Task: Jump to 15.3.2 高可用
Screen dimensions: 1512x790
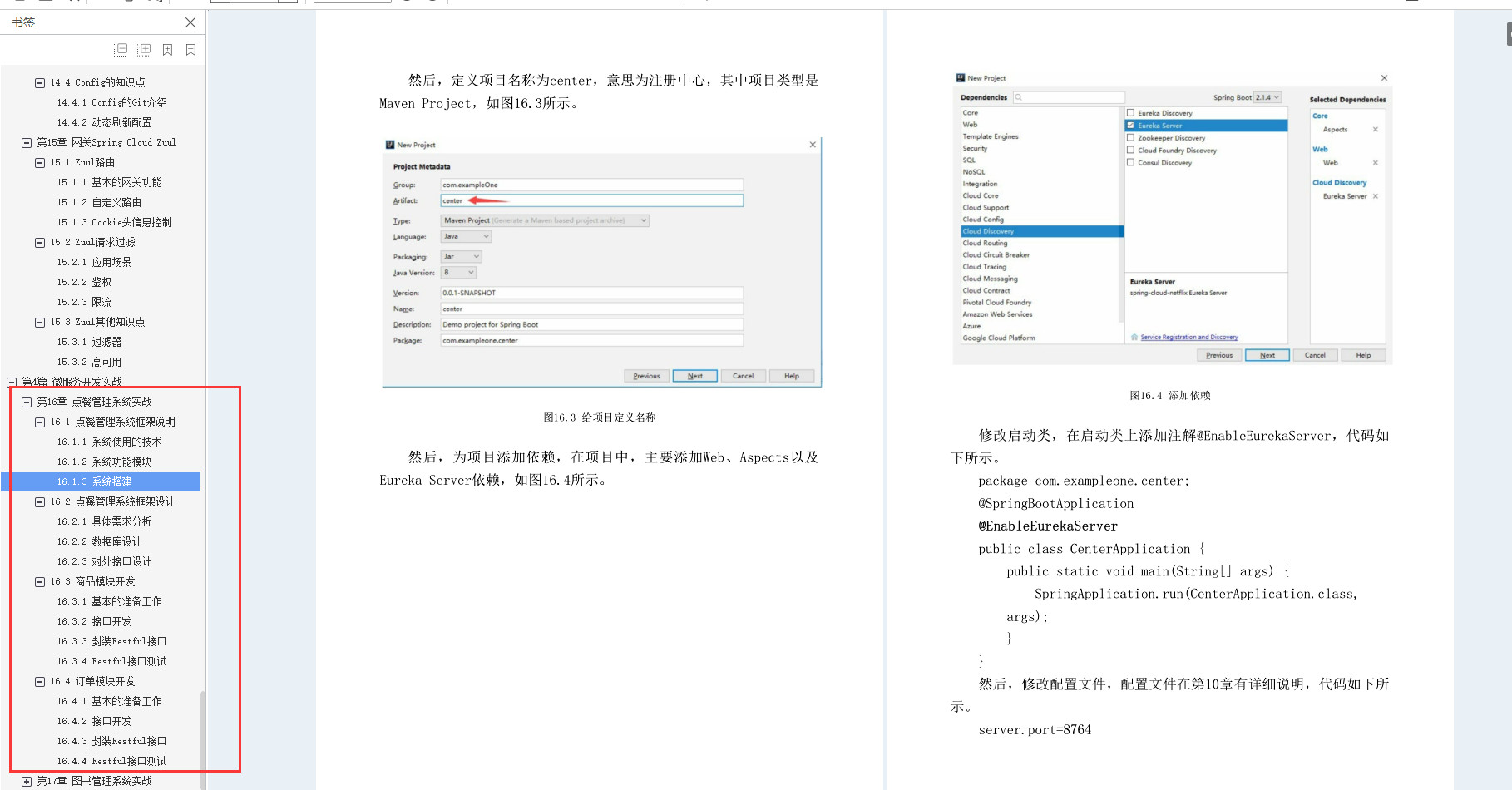Action: point(89,362)
